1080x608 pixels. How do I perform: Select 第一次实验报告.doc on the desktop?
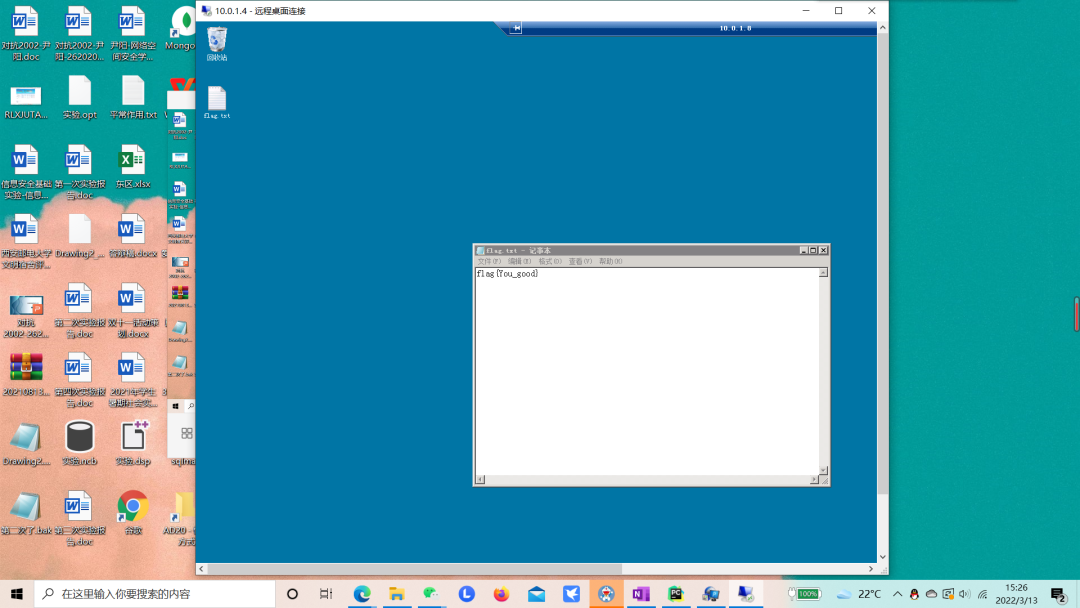79,171
